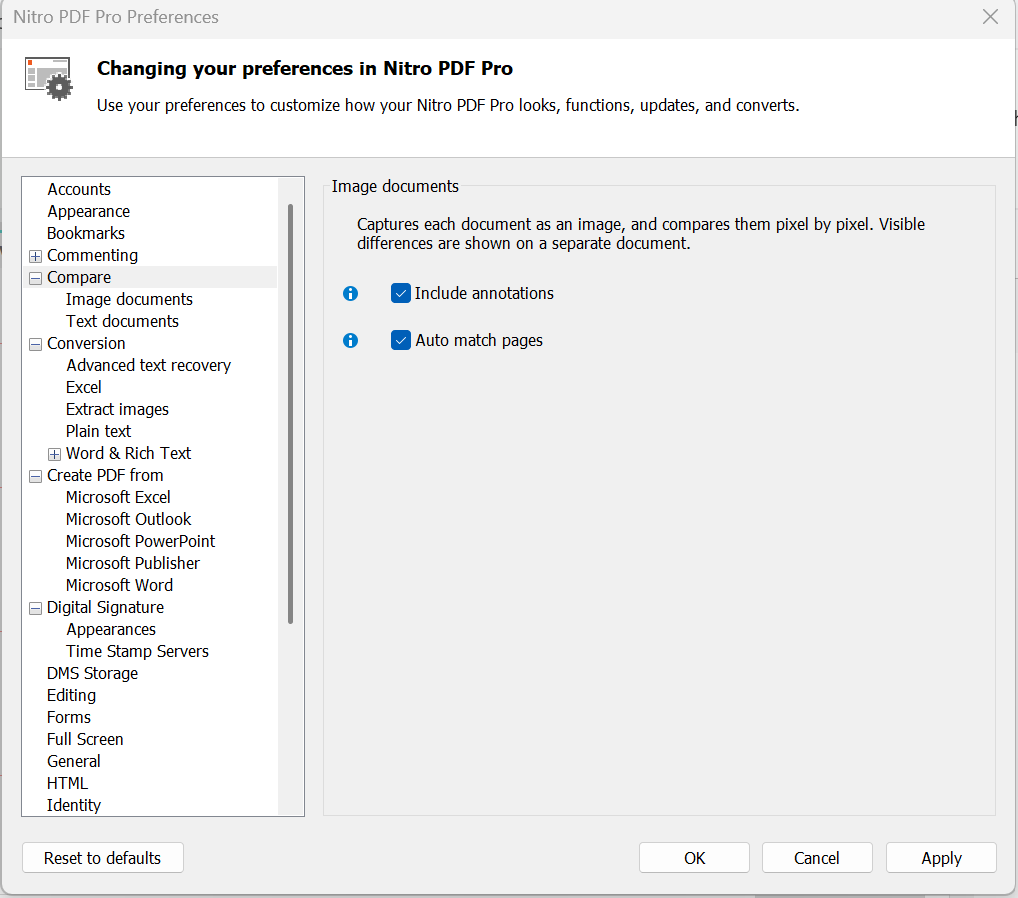Expand the Word & Rich Text node
Image resolution: width=1018 pixels, height=898 pixels.
(x=55, y=454)
